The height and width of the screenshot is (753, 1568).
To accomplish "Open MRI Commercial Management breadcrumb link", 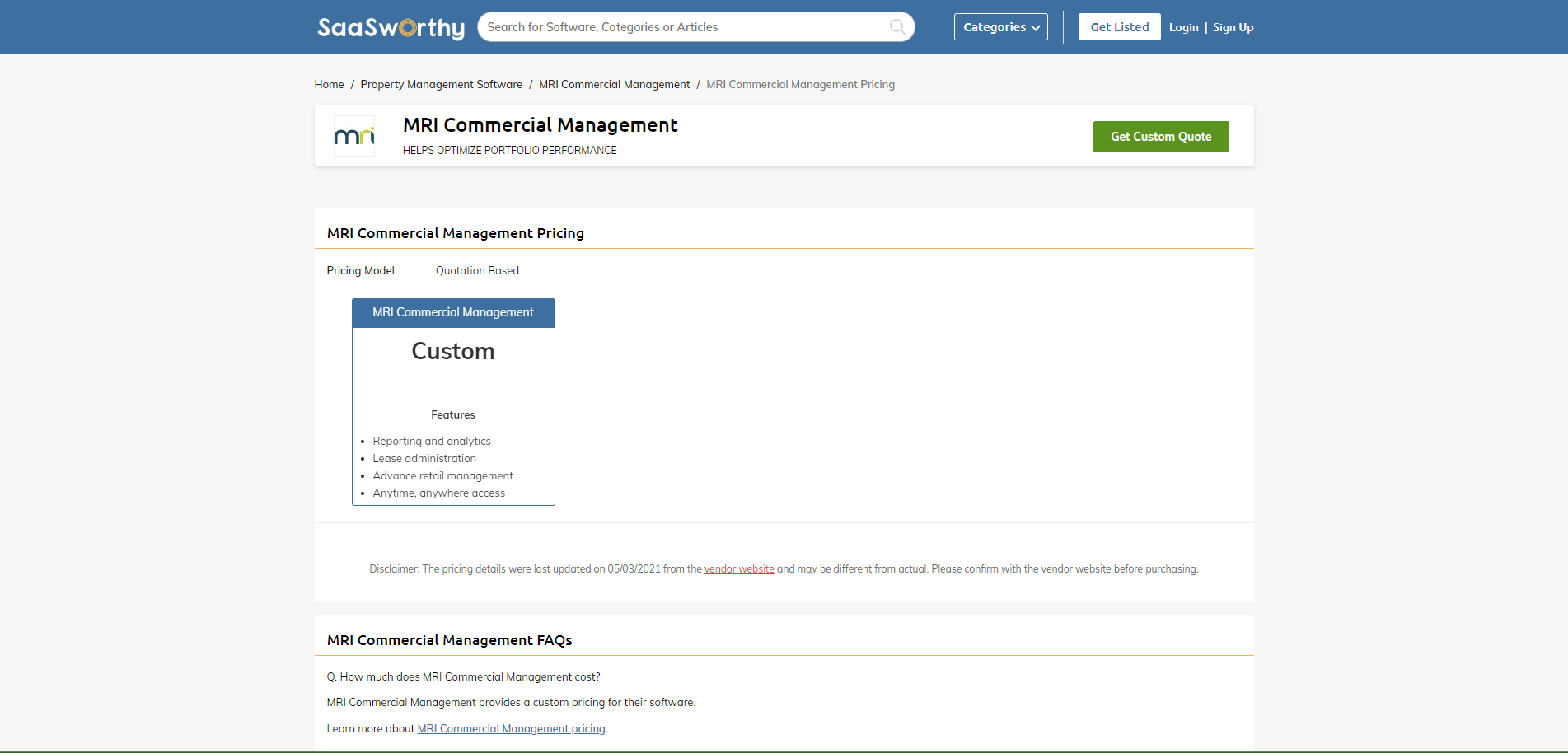I will [615, 84].
